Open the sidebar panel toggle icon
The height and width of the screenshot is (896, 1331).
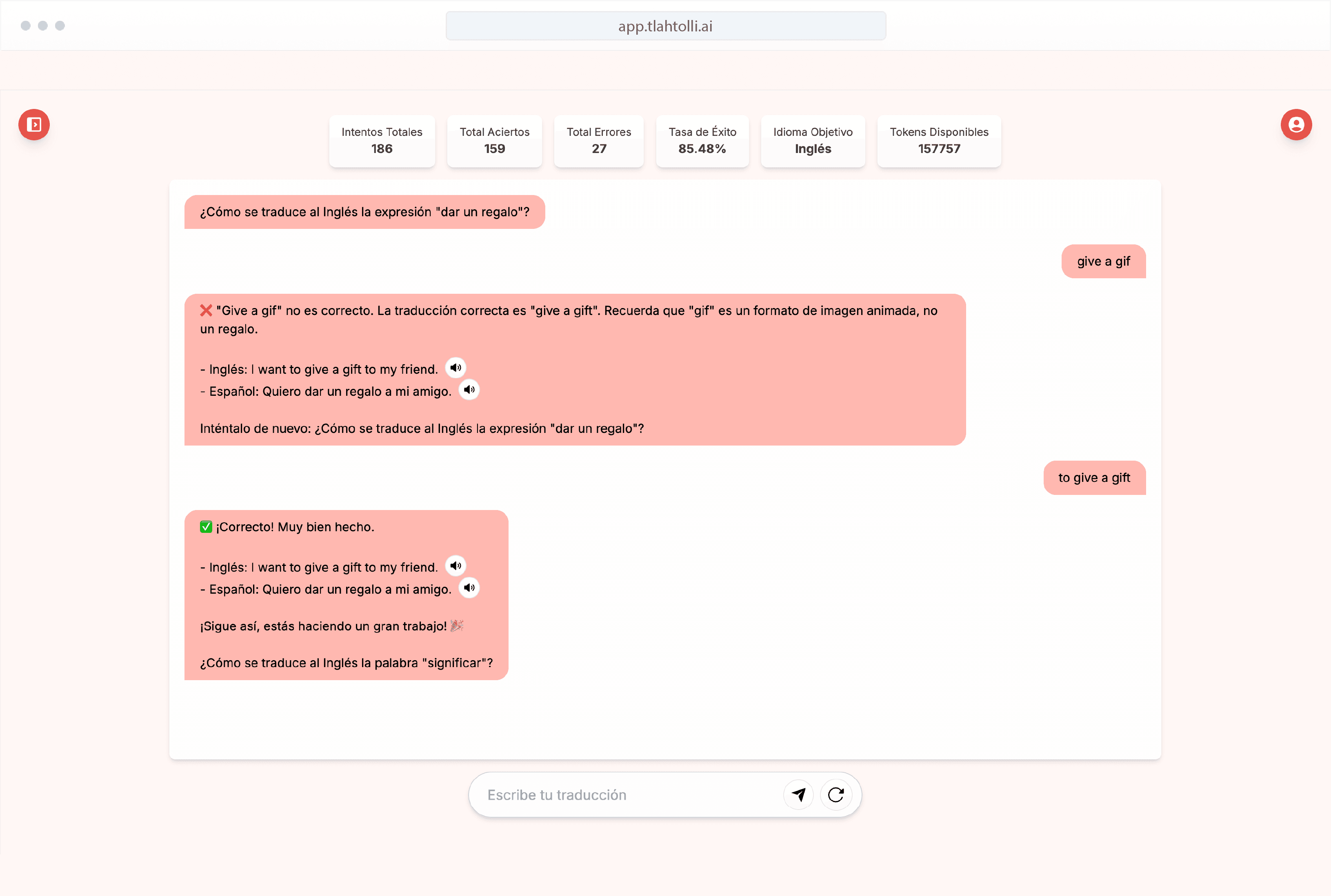point(34,124)
